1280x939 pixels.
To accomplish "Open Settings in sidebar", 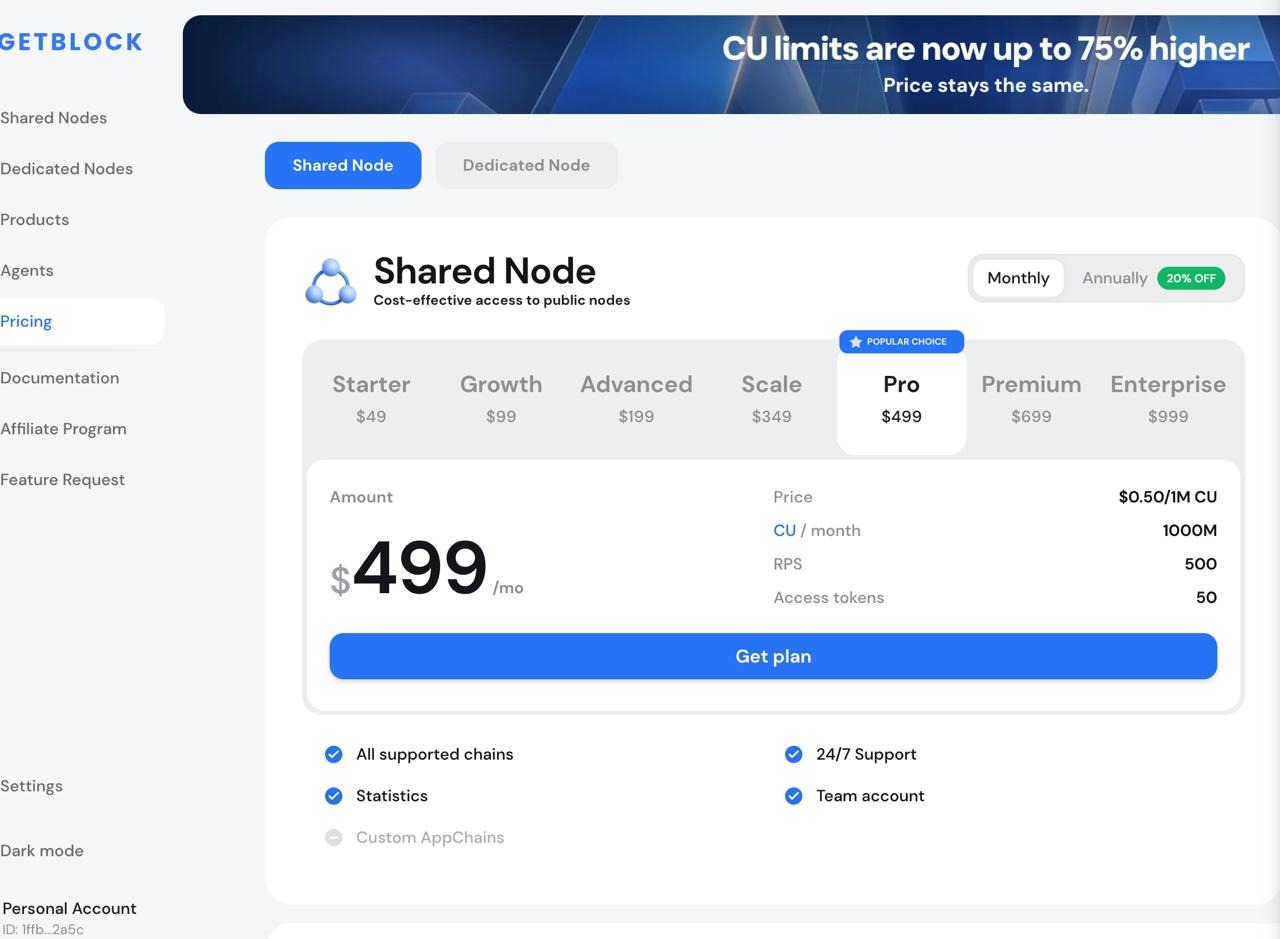I will tap(31, 786).
